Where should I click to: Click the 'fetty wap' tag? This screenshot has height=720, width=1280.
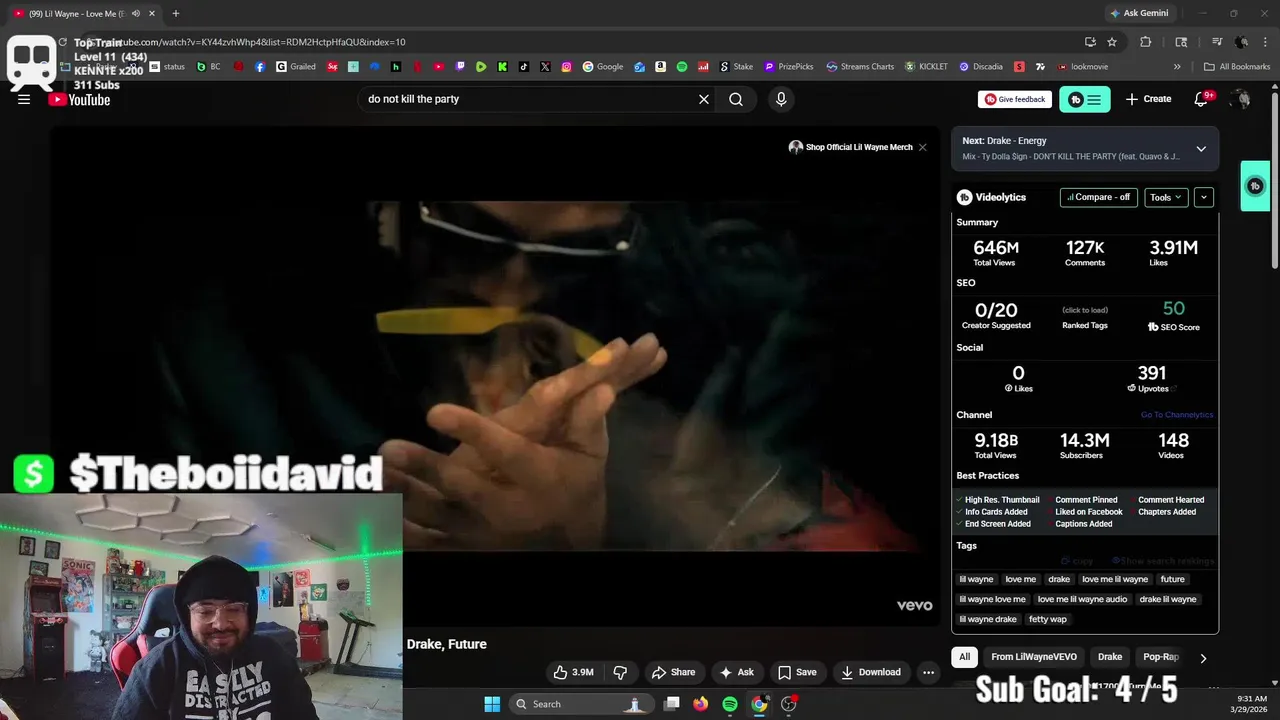[1047, 619]
